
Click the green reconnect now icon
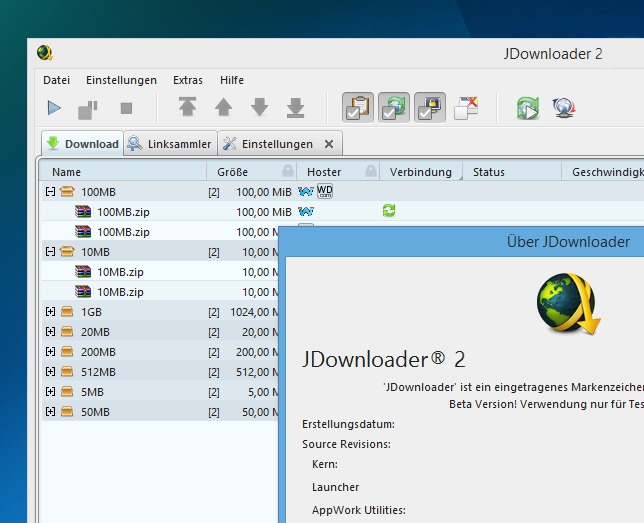[x=528, y=108]
